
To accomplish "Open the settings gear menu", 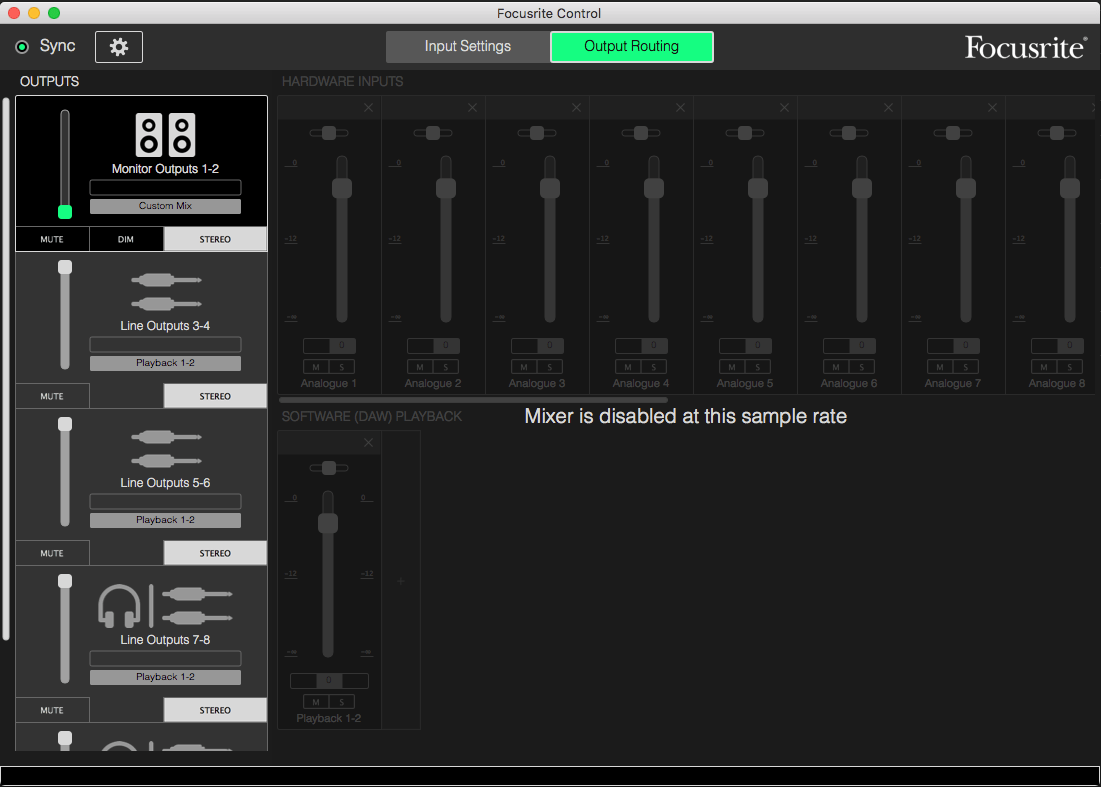I will (118, 46).
